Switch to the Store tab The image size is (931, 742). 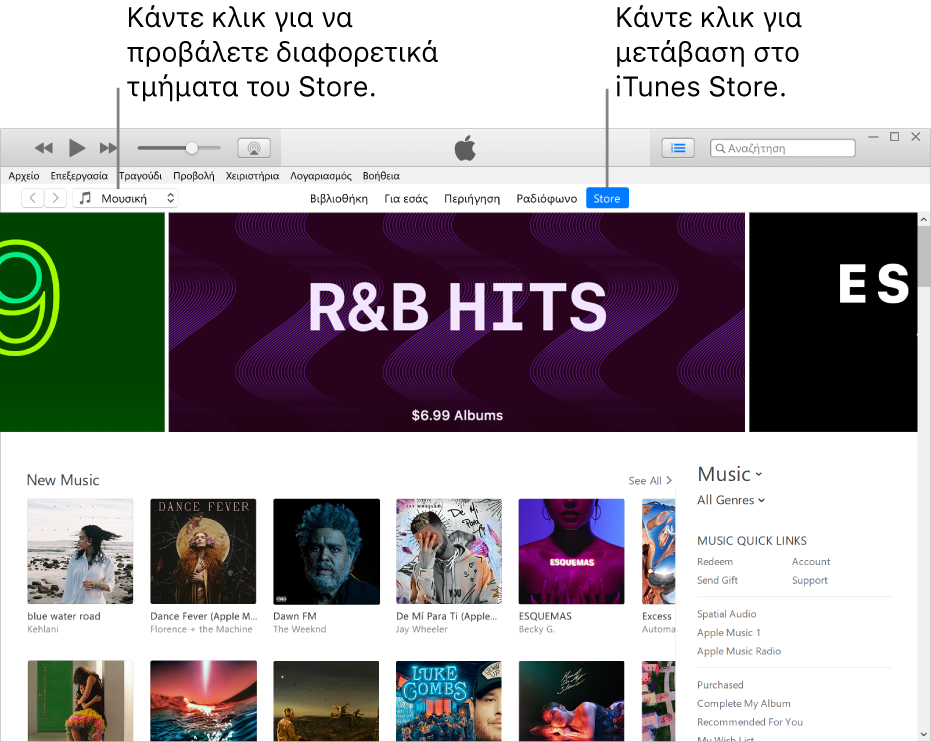(607, 198)
